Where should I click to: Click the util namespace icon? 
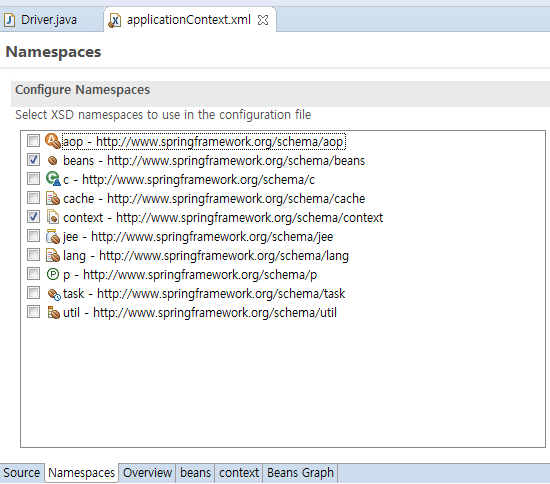53,312
